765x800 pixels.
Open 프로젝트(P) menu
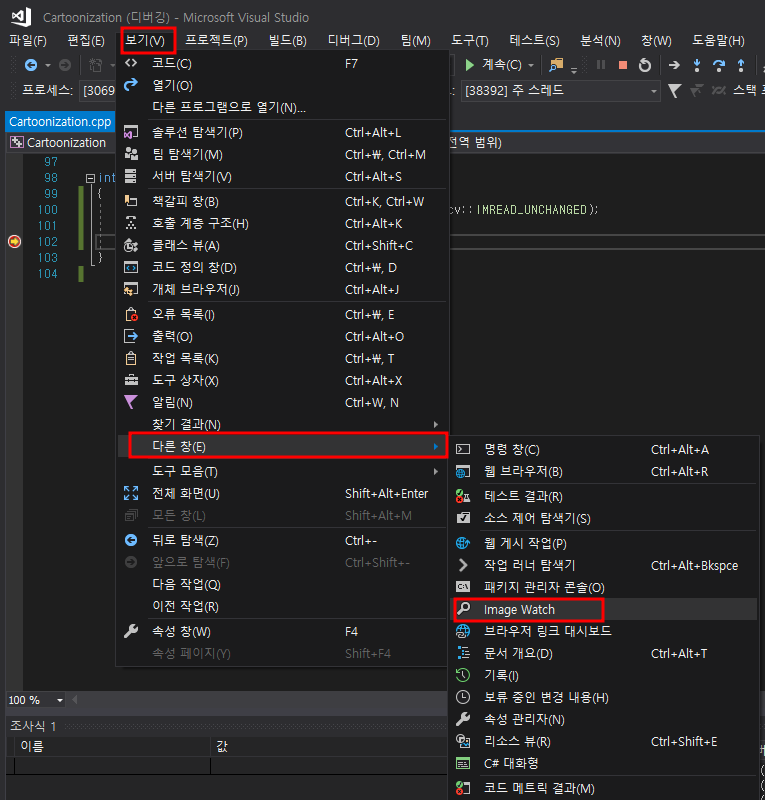tap(216, 40)
